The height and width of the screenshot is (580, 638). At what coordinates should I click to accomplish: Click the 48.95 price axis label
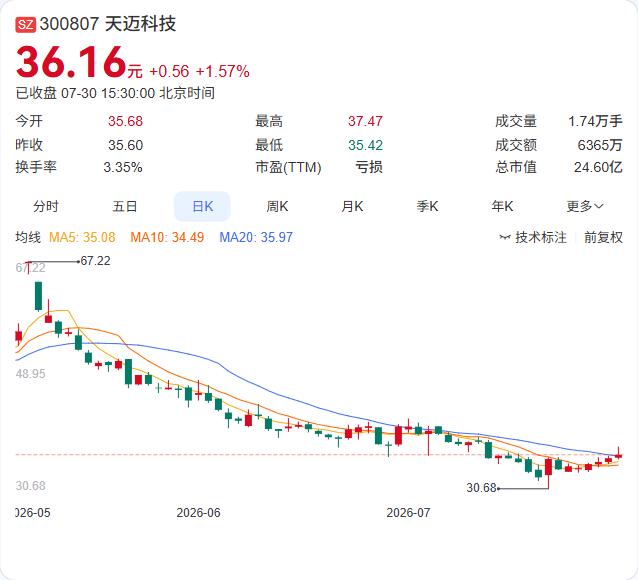coord(31,373)
